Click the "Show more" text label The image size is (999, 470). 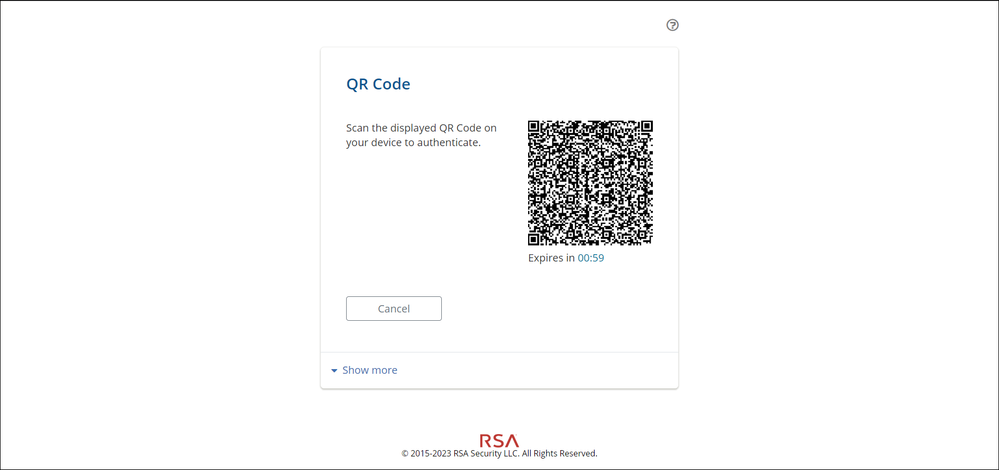370,370
